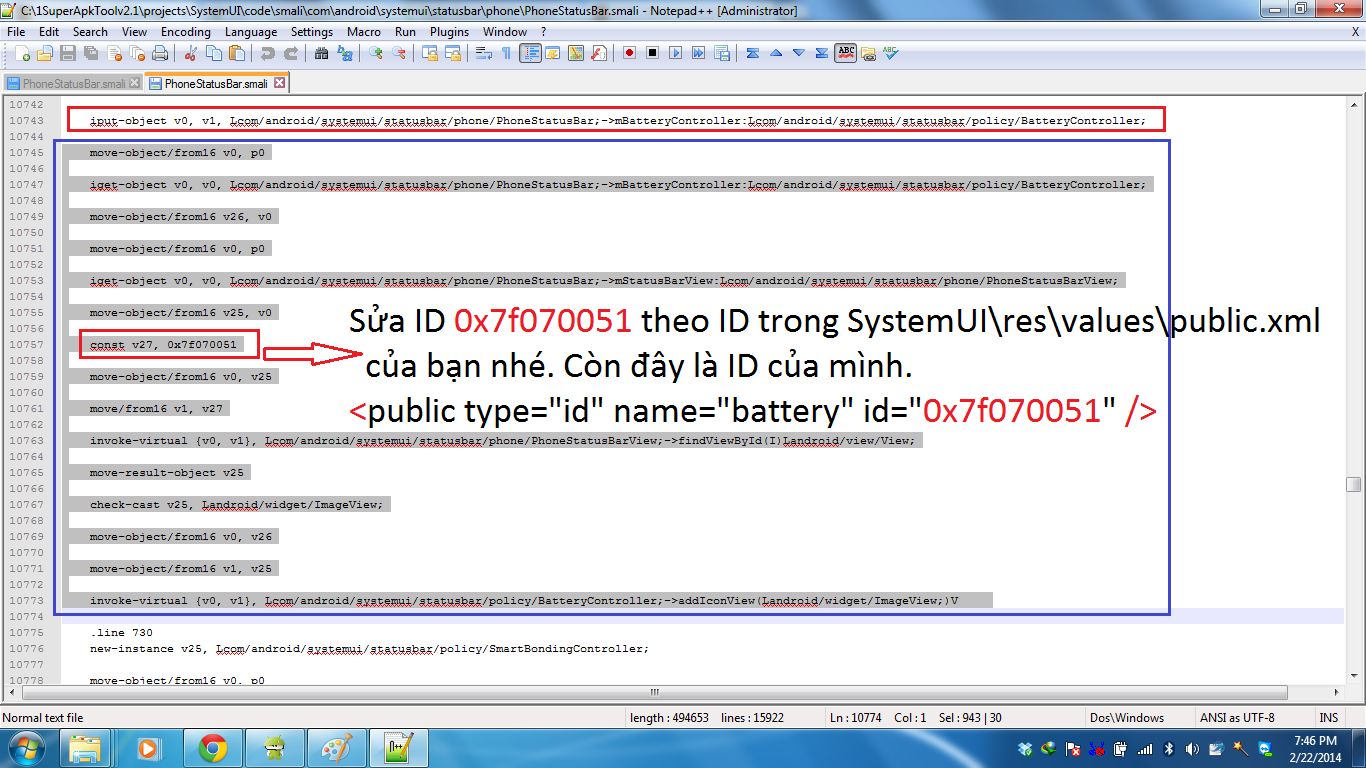
Task: Click the Open file folder icon
Action: [x=45, y=53]
